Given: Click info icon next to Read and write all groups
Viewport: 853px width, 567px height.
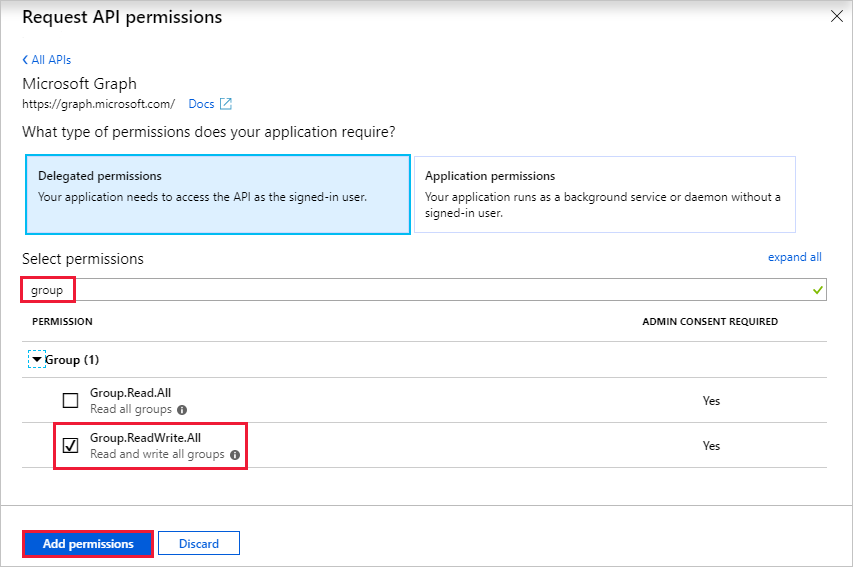Looking at the screenshot, I should click(234, 455).
